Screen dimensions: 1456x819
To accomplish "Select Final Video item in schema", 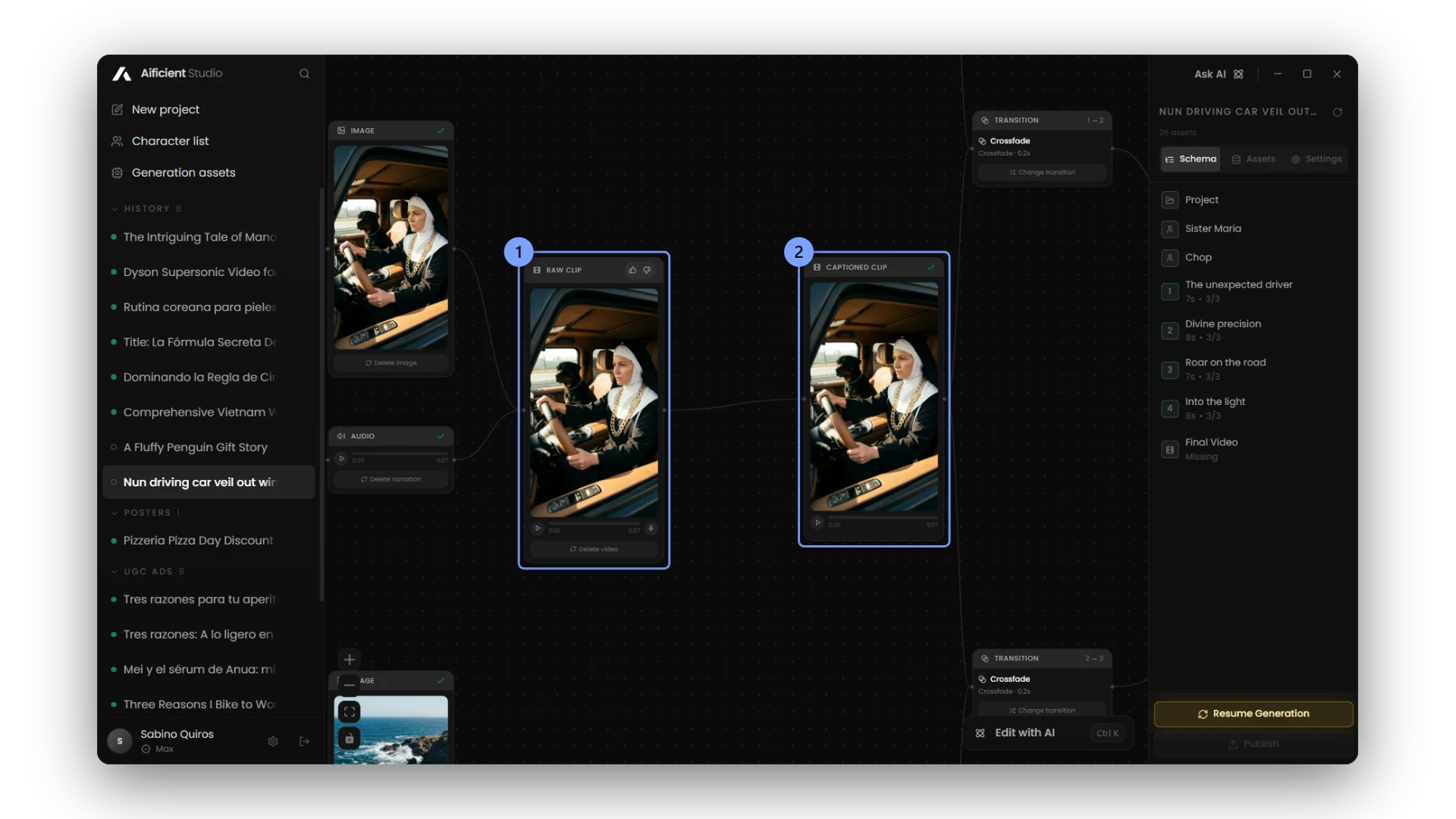I will point(1253,449).
